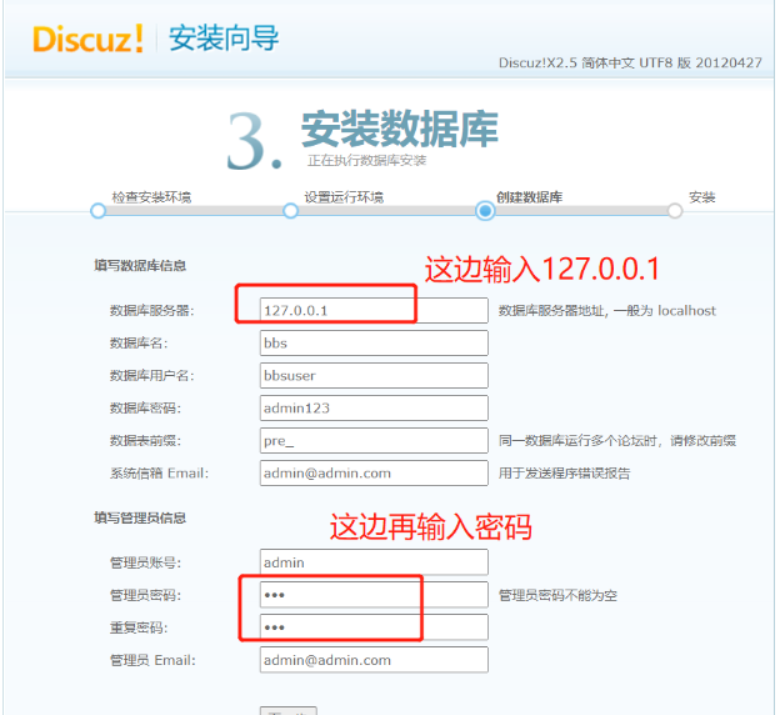Click the 数据库用户名 label
Screen dimensions: 780x715
pos(152,376)
